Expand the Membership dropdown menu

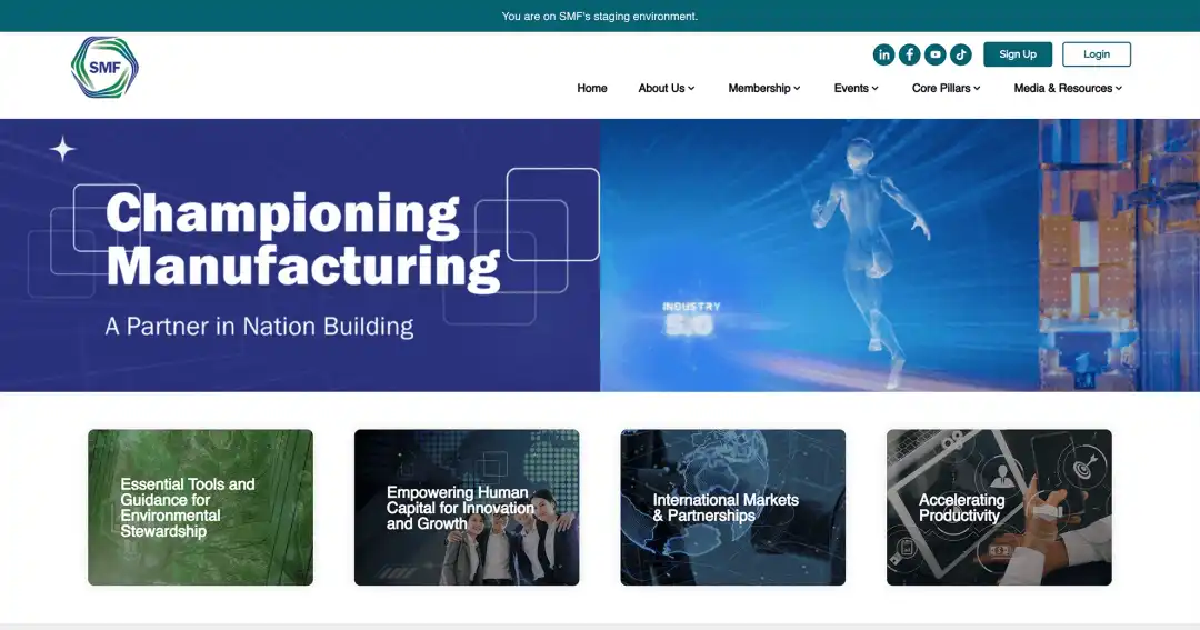coord(764,88)
